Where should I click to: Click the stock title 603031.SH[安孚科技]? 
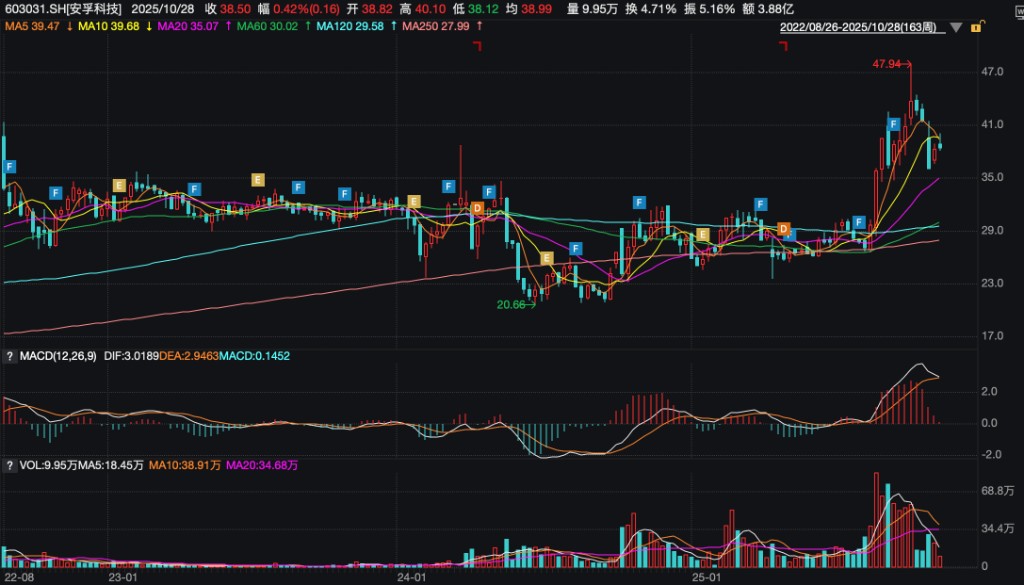63,8
